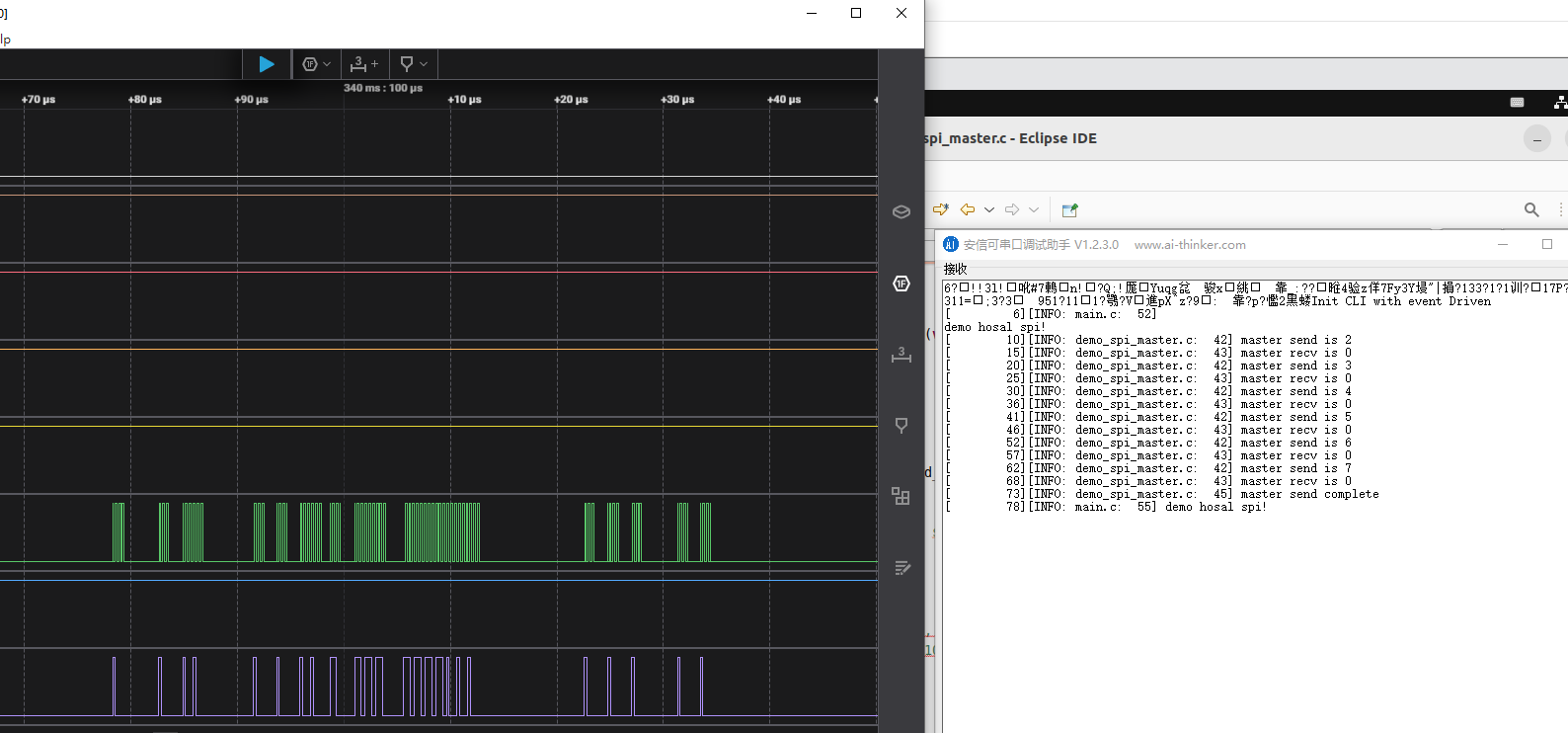Go forward with Eclipse grey right arrow
The image size is (1568, 733).
1012,209
